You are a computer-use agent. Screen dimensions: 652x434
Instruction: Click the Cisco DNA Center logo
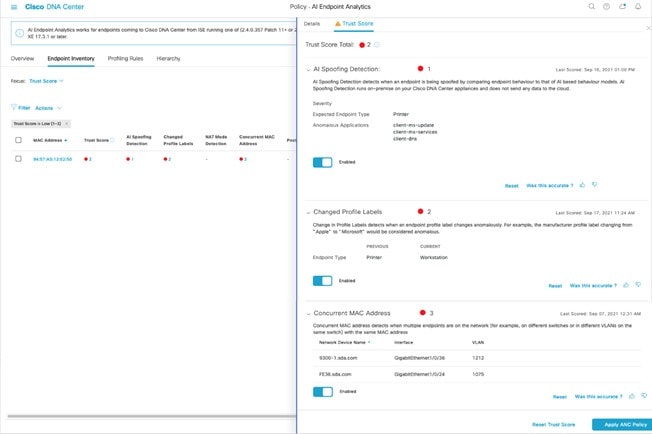pos(54,7)
